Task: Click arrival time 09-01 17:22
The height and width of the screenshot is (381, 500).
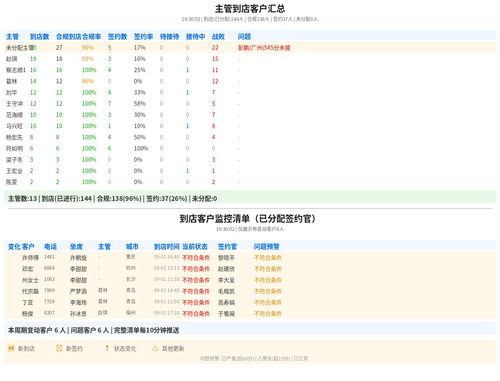Action: pyautogui.click(x=167, y=313)
